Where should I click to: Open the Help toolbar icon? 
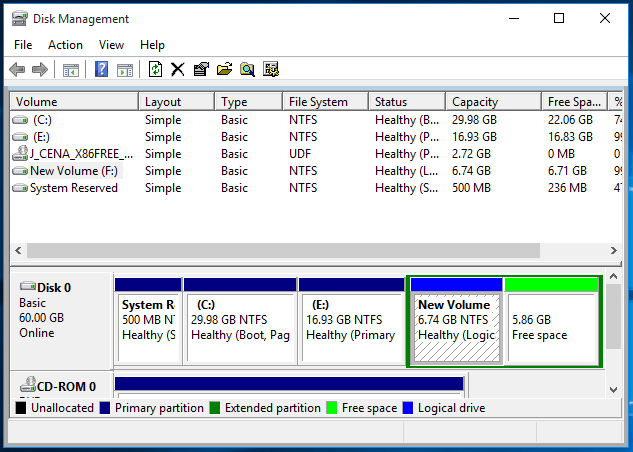click(101, 69)
